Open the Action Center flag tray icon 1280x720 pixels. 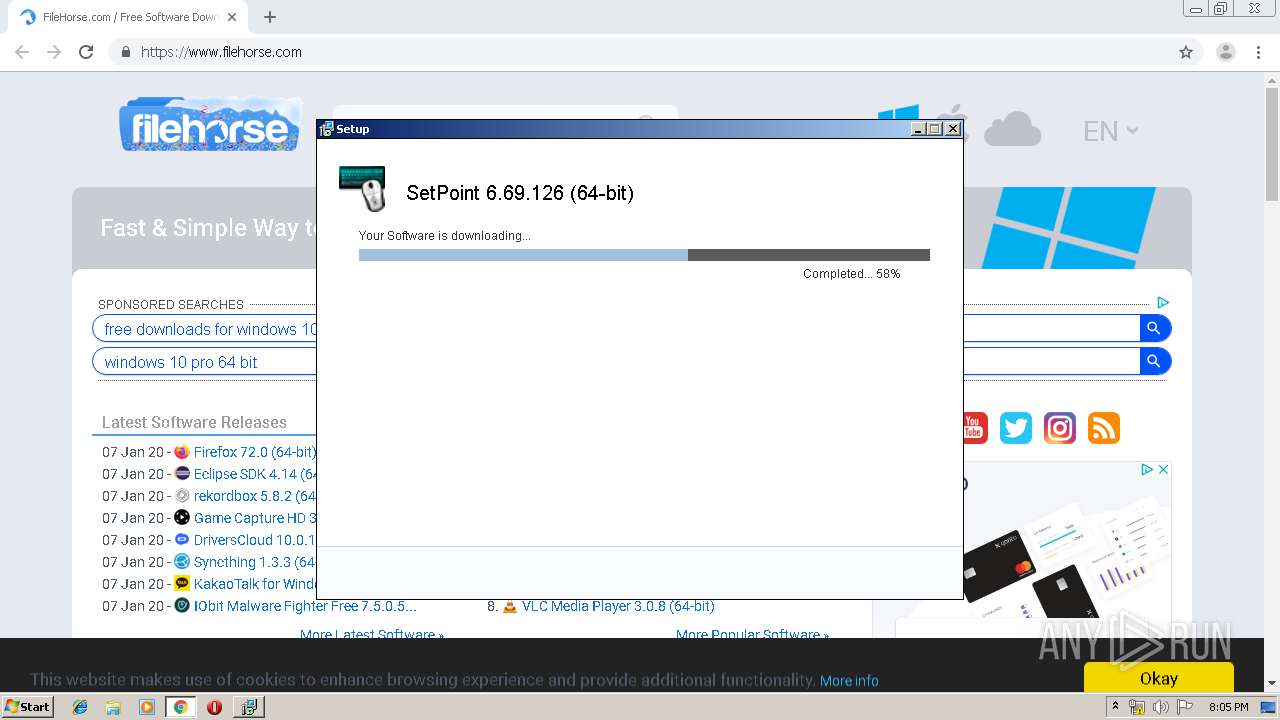pyautogui.click(x=1185, y=707)
